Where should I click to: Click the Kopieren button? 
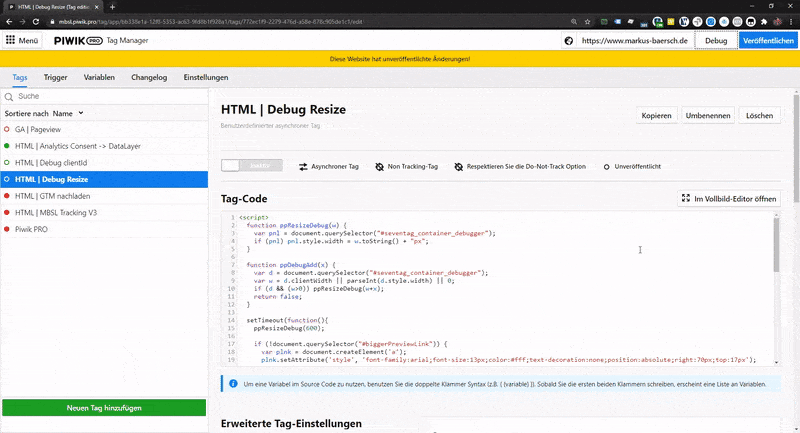[656, 115]
